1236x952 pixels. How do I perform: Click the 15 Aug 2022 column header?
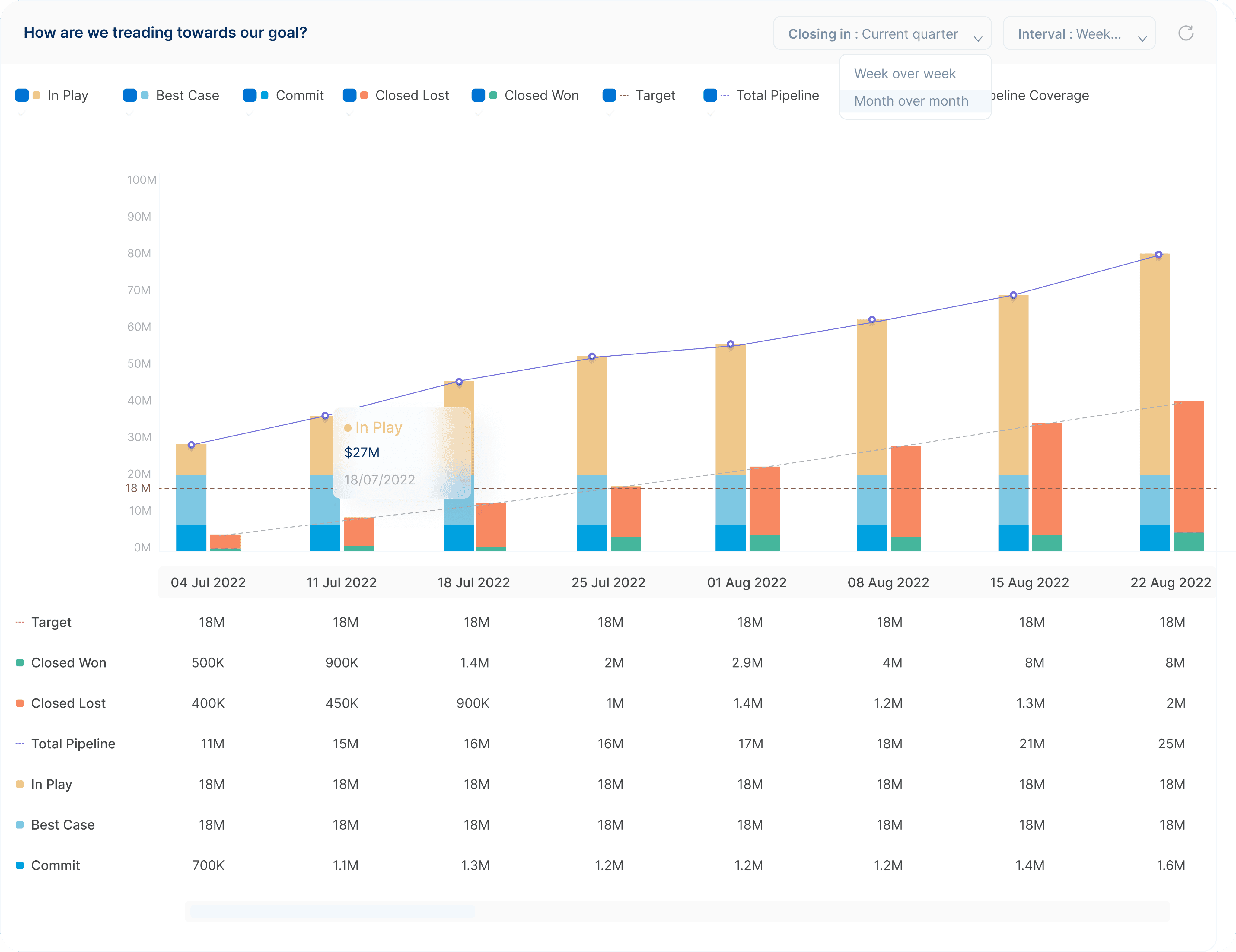(1029, 582)
